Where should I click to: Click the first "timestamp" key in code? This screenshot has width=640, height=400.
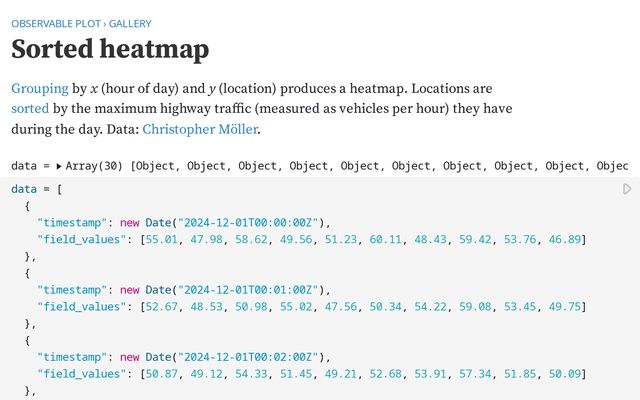tap(71, 222)
